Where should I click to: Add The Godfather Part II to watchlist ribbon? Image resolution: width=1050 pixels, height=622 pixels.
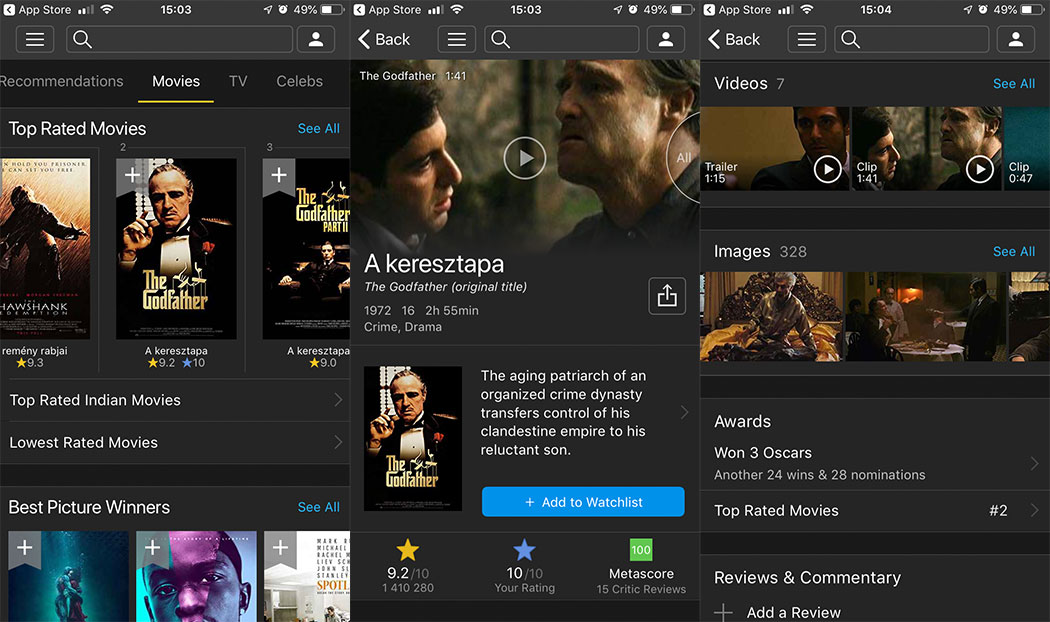click(x=279, y=177)
